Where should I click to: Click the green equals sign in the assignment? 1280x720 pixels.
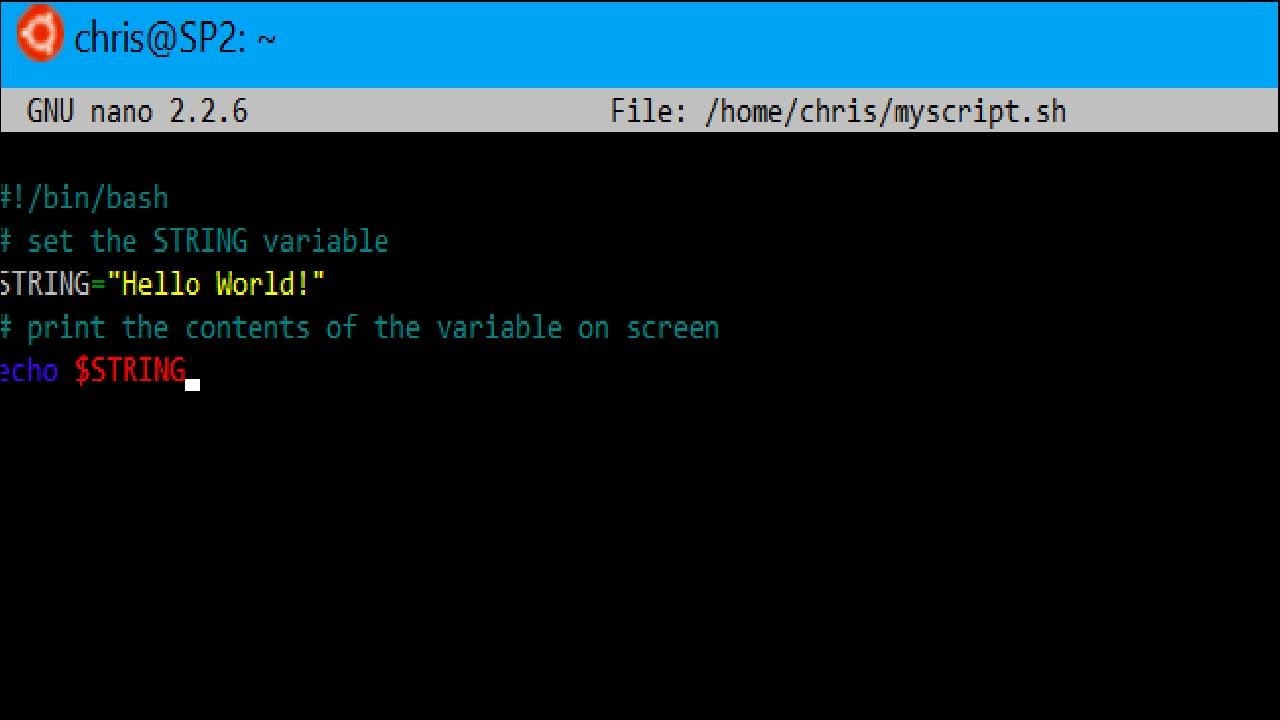(98, 284)
